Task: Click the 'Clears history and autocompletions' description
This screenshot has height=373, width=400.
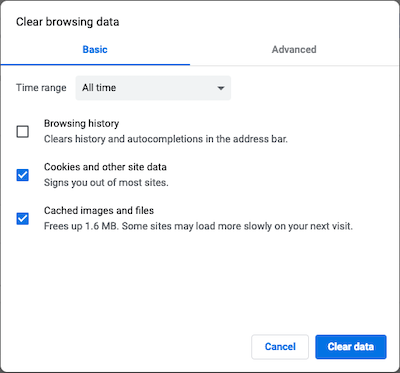Action: coord(166,139)
